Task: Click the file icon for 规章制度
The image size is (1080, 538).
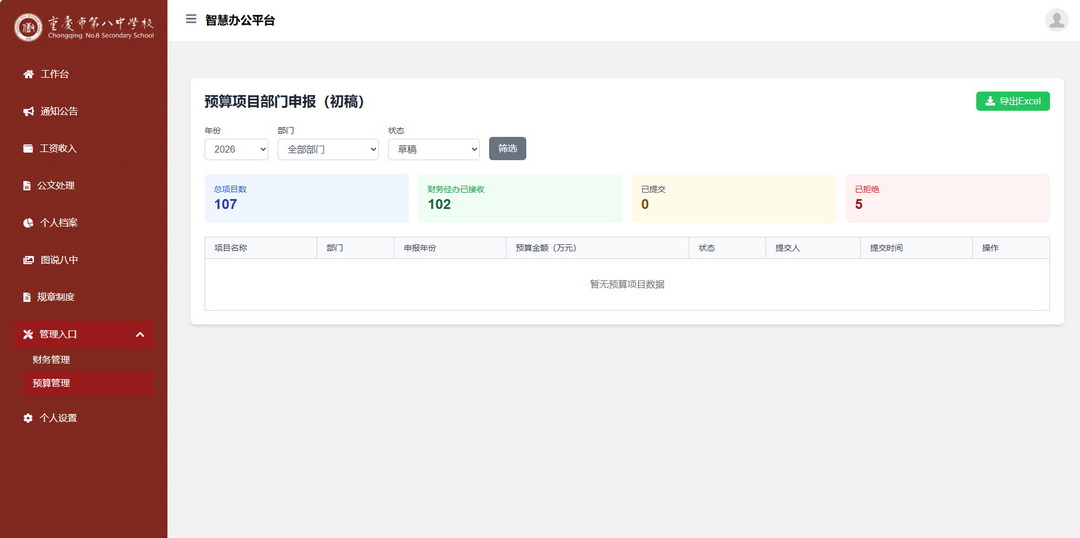Action: click(28, 297)
